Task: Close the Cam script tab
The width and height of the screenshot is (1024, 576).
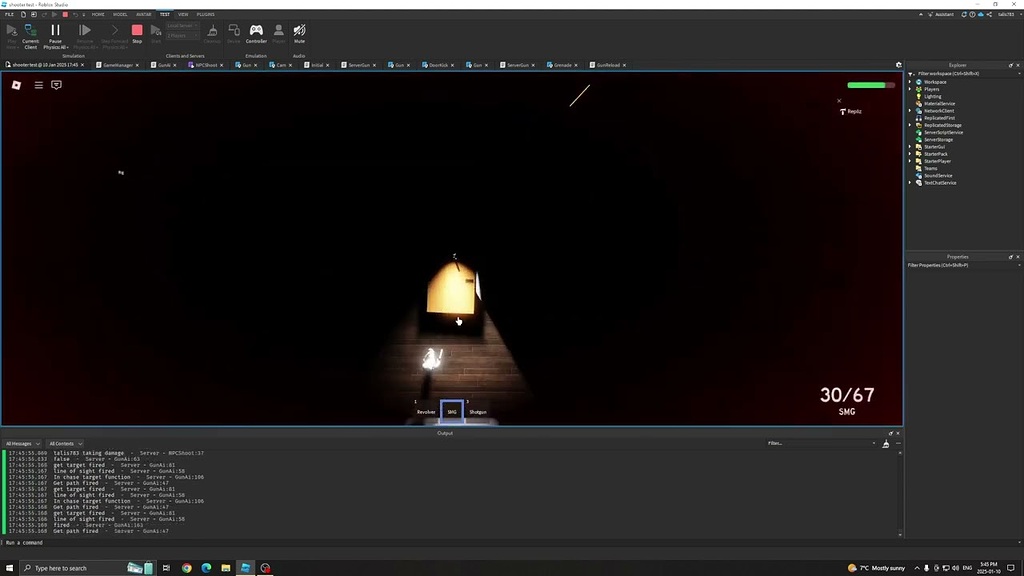Action: tap(291, 65)
